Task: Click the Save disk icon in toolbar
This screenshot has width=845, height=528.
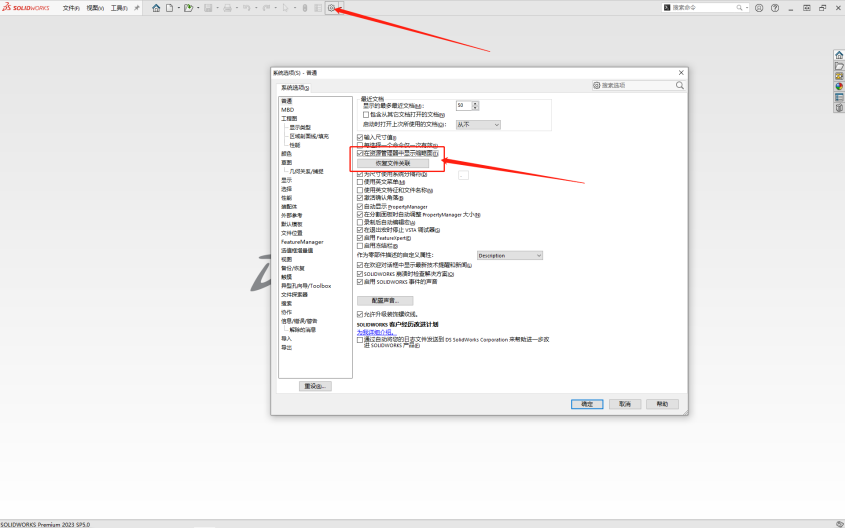Action: click(x=208, y=8)
